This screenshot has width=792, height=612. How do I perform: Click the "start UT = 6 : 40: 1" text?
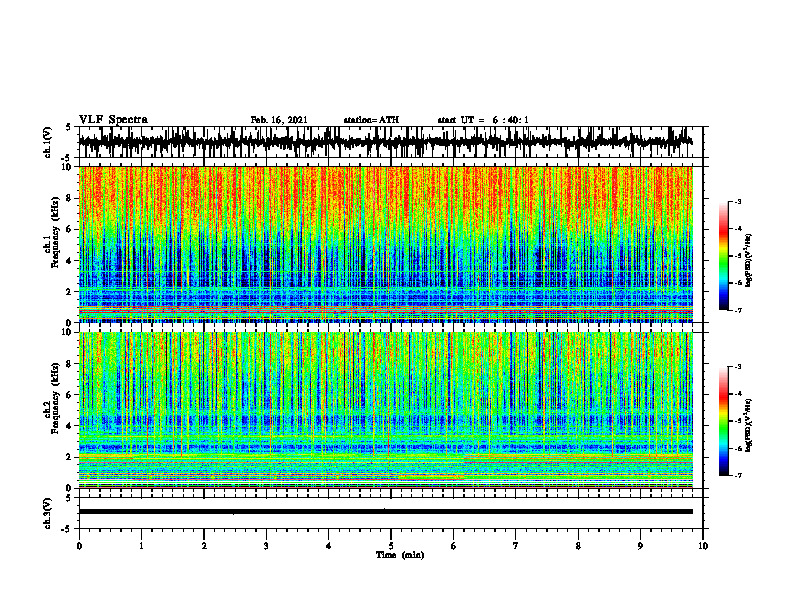pyautogui.click(x=483, y=120)
